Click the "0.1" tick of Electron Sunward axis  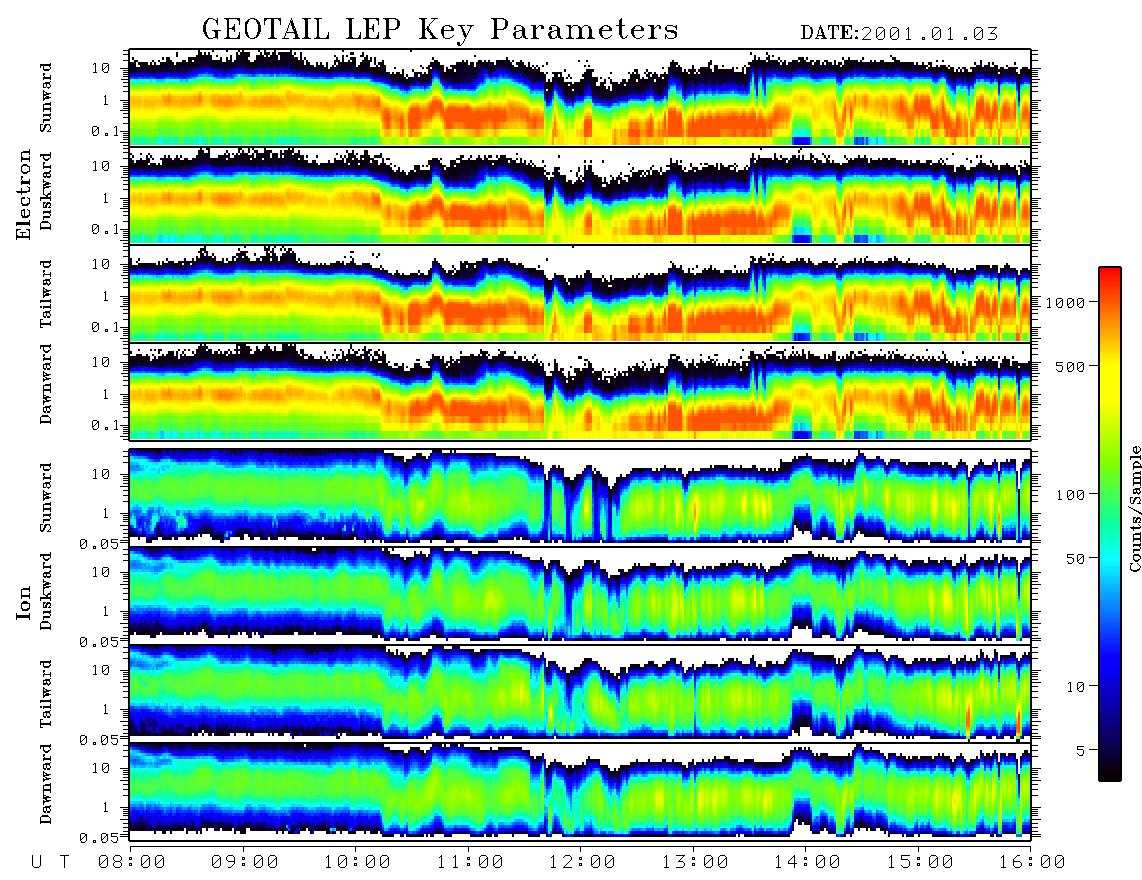click(x=105, y=132)
